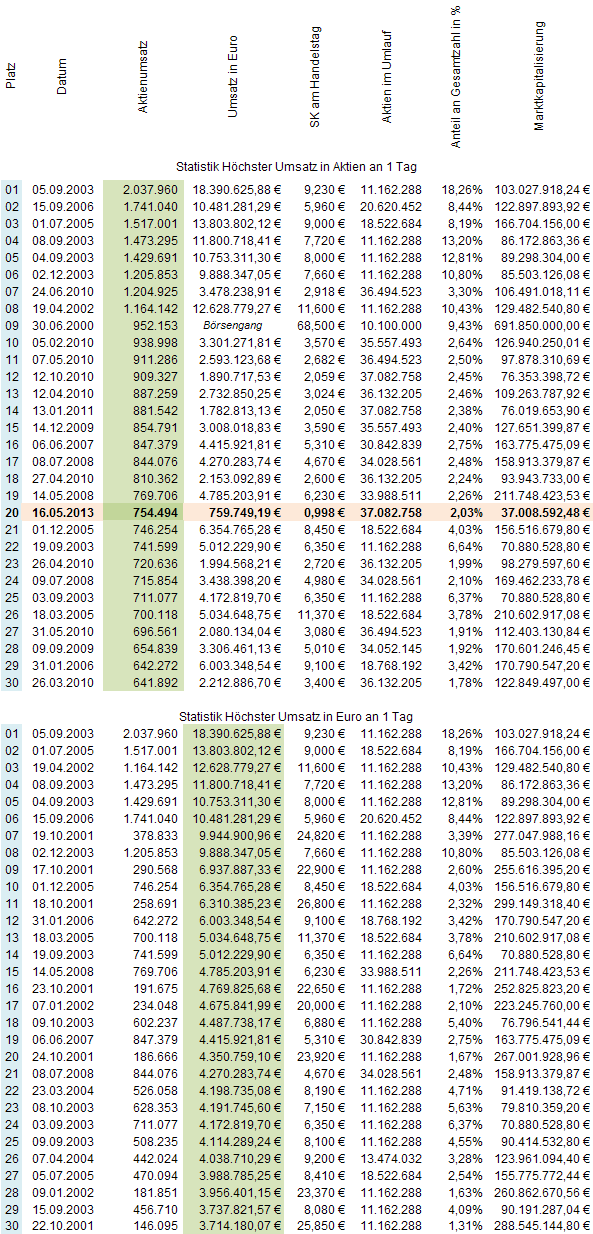Image resolution: width=593 pixels, height=1234 pixels.
Task: Click the date 31.05.2010
Action: (x=63, y=630)
